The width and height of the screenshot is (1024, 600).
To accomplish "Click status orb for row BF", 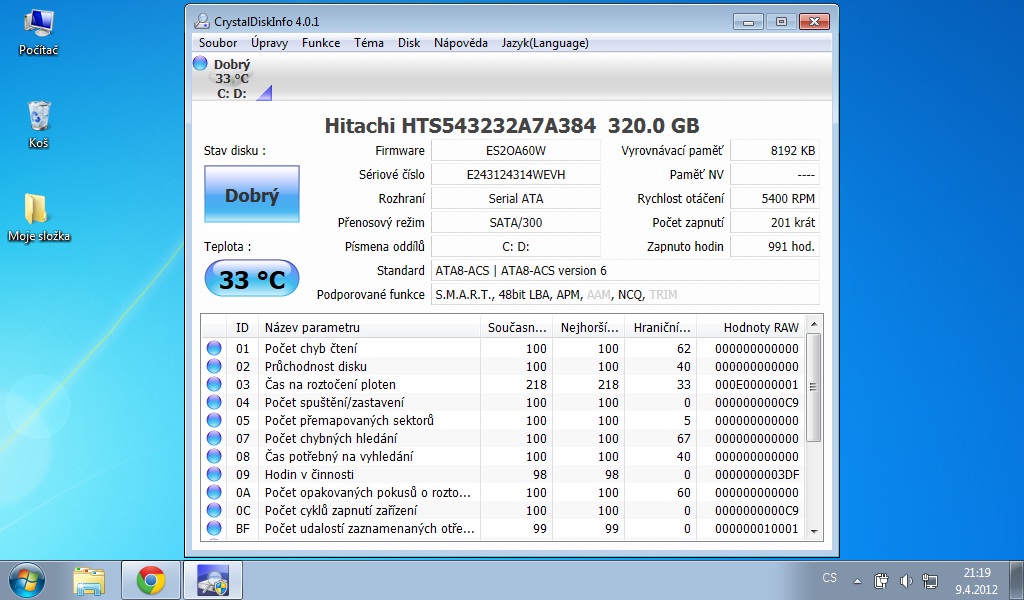I will 214,528.
